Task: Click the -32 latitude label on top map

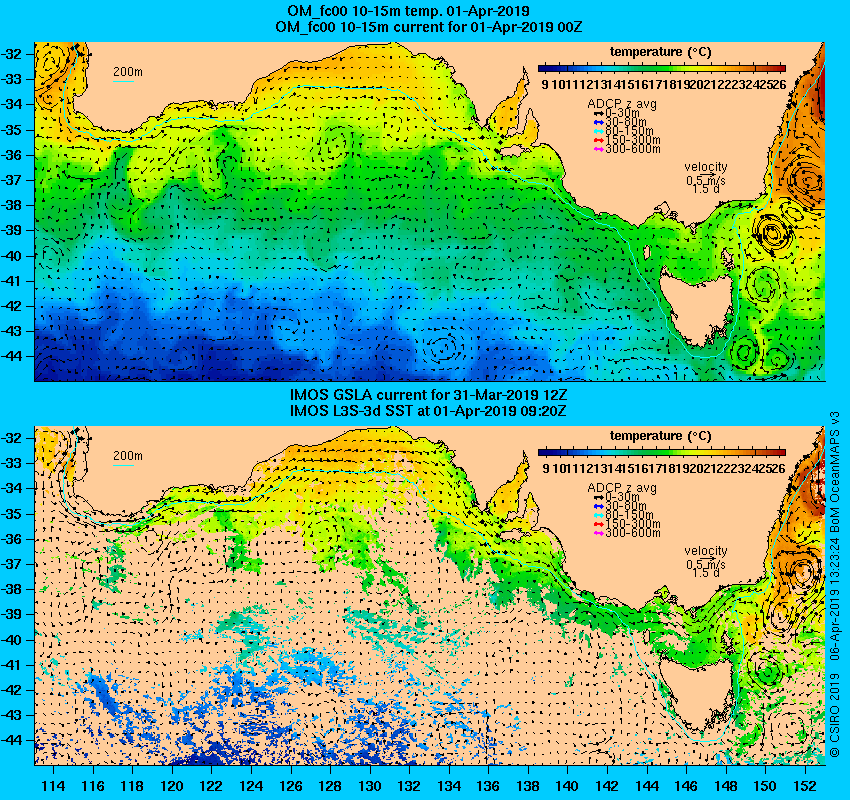Action: 11,54
